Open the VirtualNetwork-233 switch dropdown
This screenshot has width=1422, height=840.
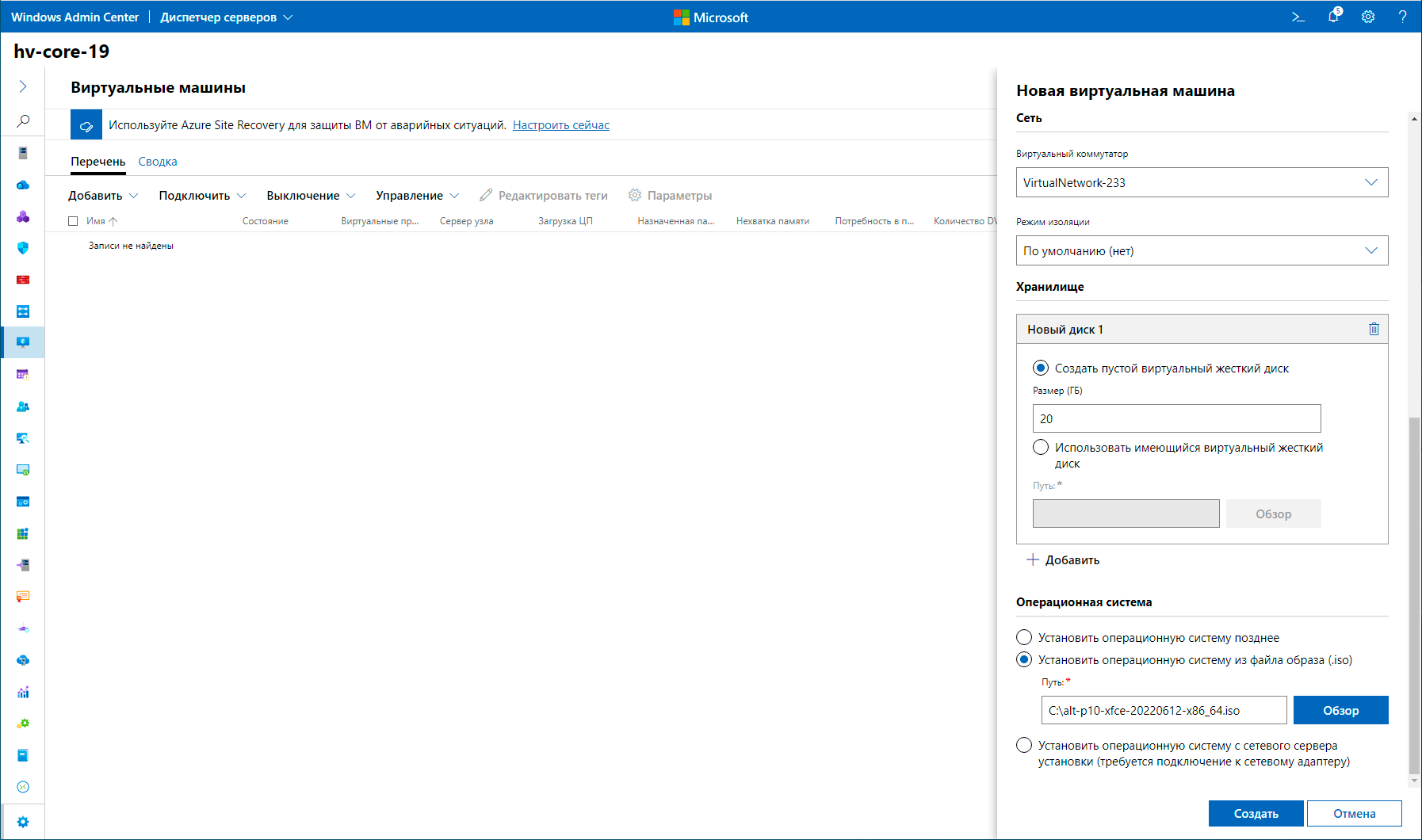1202,182
